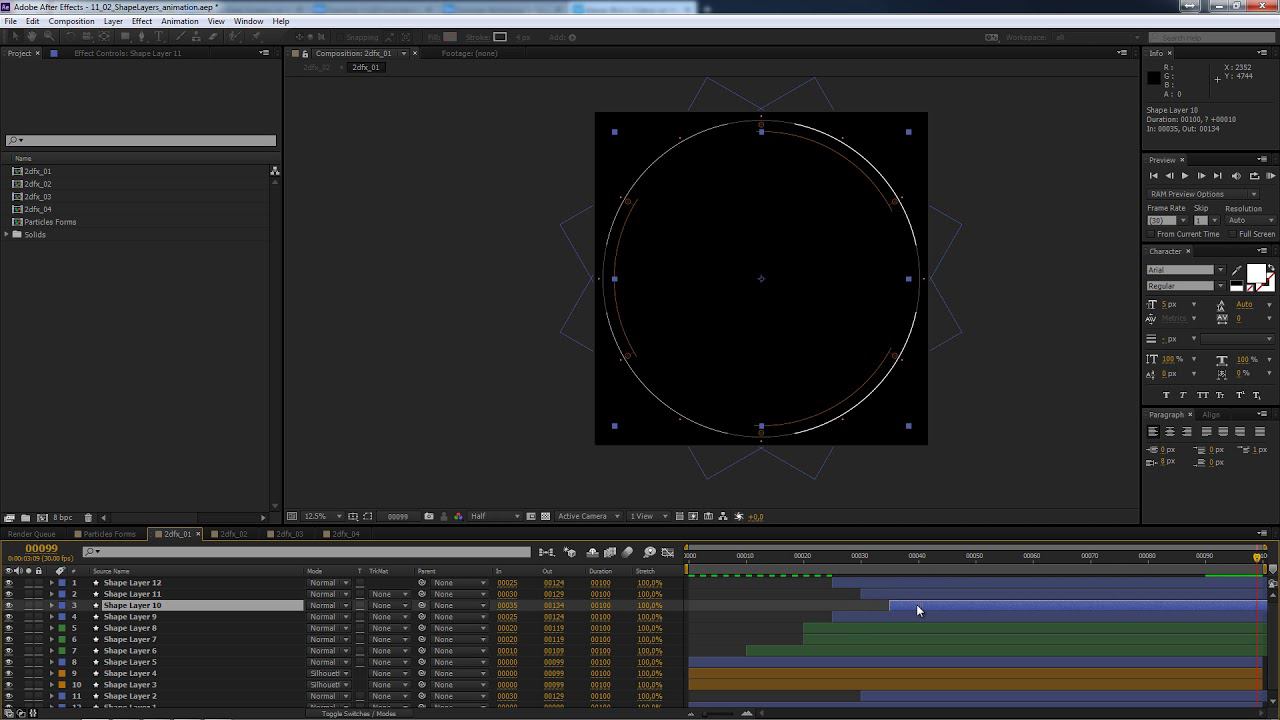
Task: Click the Toggle Switches / Modes button
Action: (358, 714)
